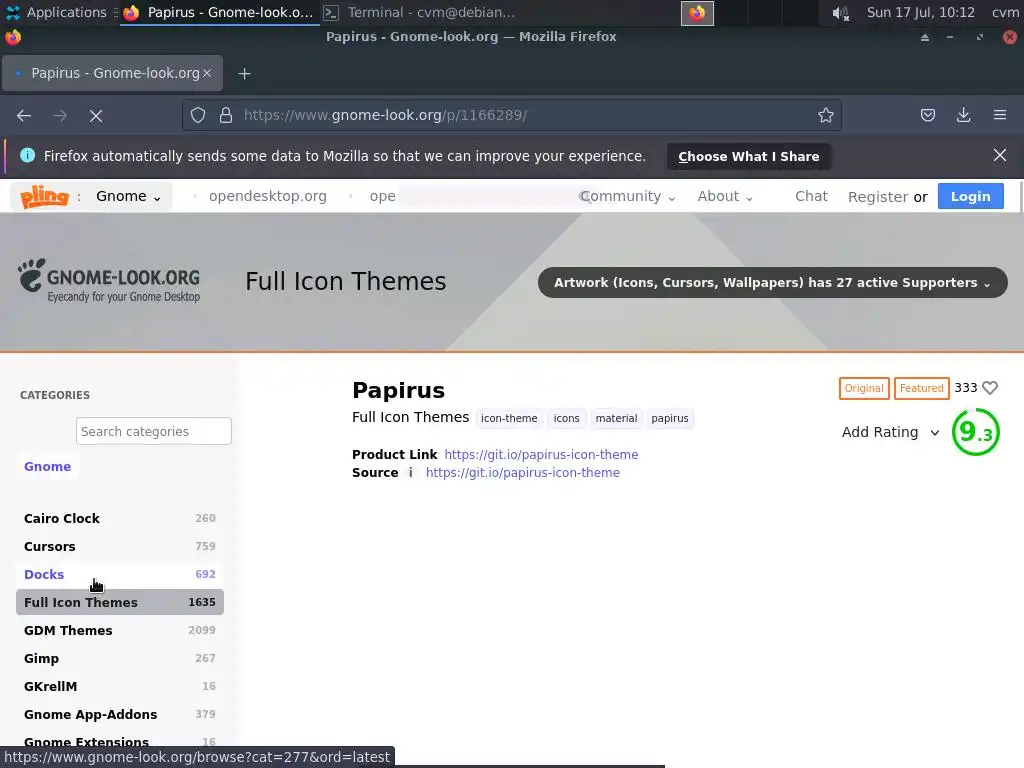Expand the About menu

point(725,197)
